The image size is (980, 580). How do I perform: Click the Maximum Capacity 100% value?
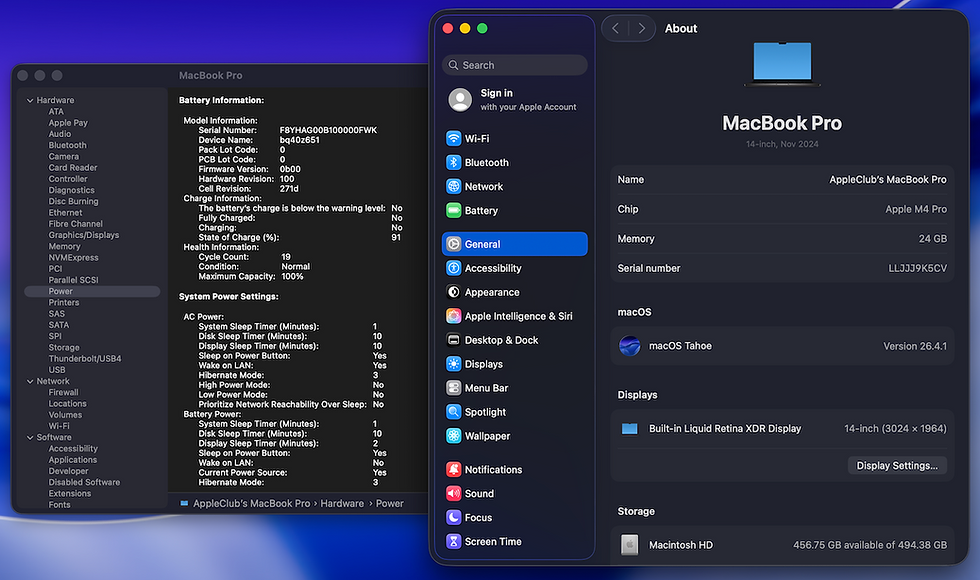292,276
